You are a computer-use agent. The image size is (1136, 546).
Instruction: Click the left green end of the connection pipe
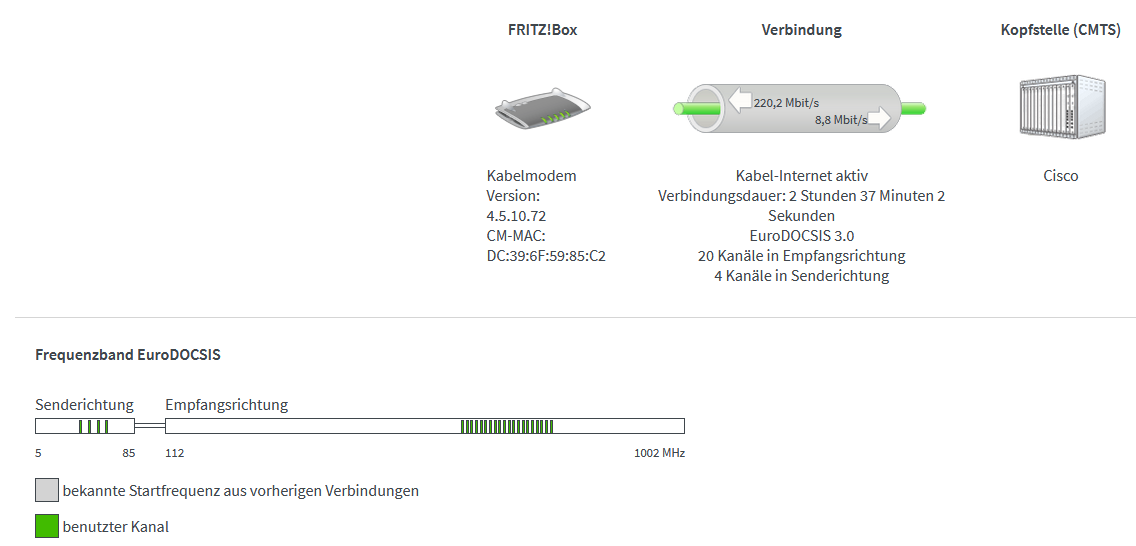681,108
